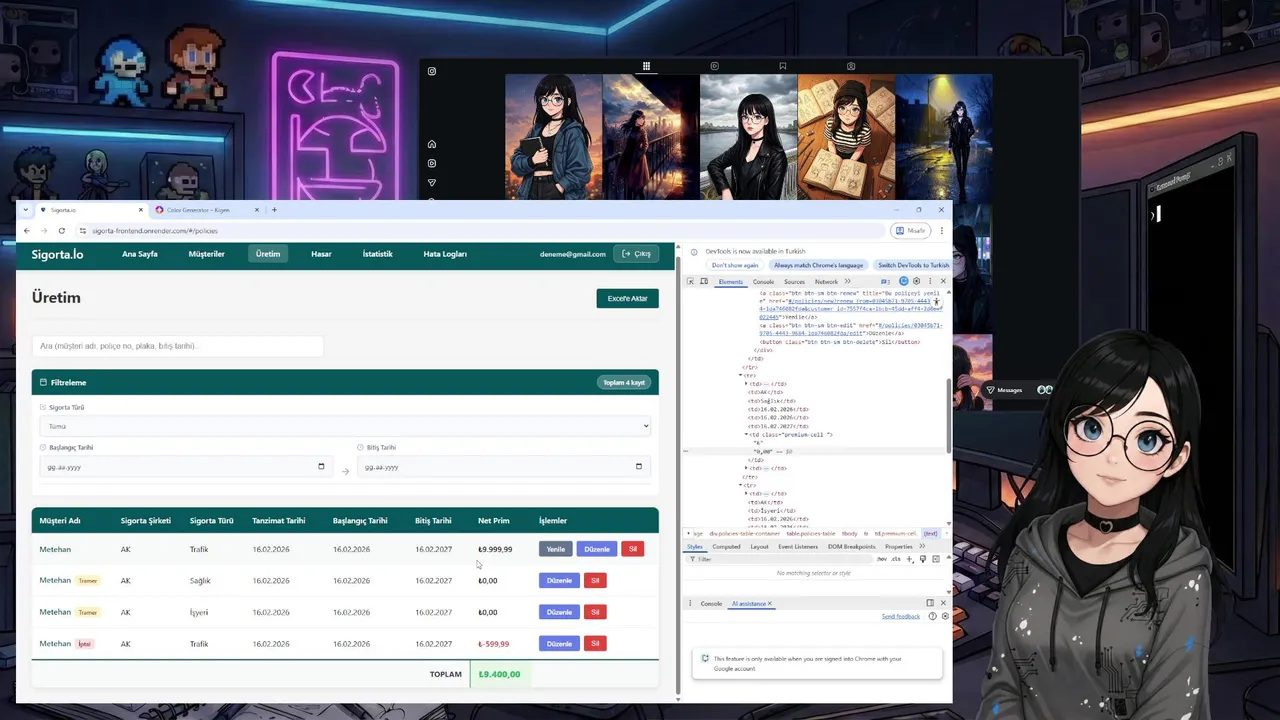This screenshot has width=1280, height=720.
Task: Click the browser forward arrow
Action: click(44, 230)
